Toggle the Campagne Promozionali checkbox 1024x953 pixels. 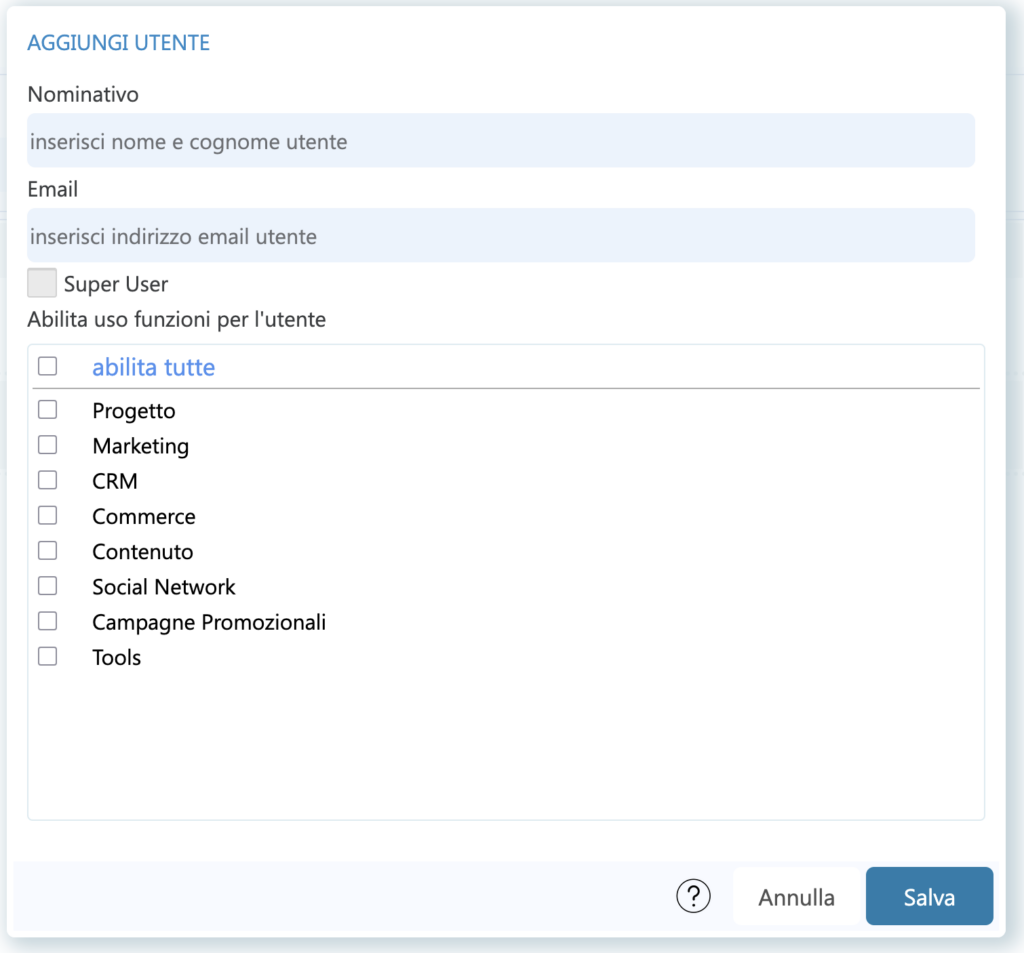point(48,621)
